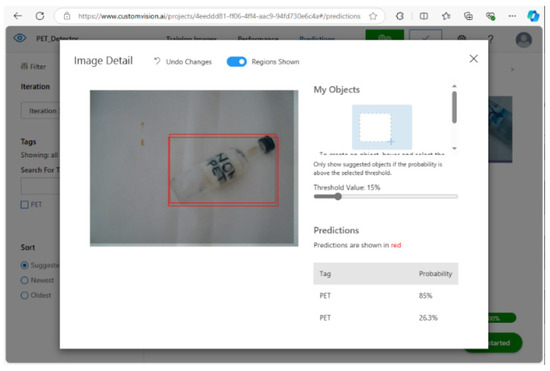550x371 pixels.
Task: Open the Copilot icon in the browser toolbar
Action: click(x=533, y=16)
